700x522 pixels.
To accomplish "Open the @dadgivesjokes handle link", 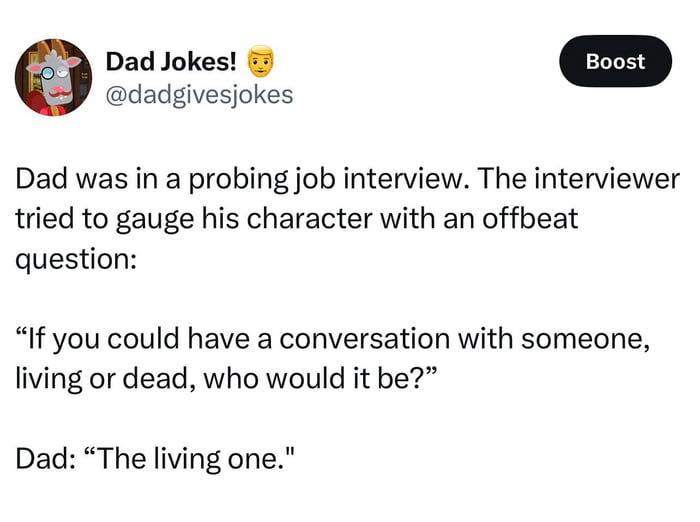I will [199, 95].
